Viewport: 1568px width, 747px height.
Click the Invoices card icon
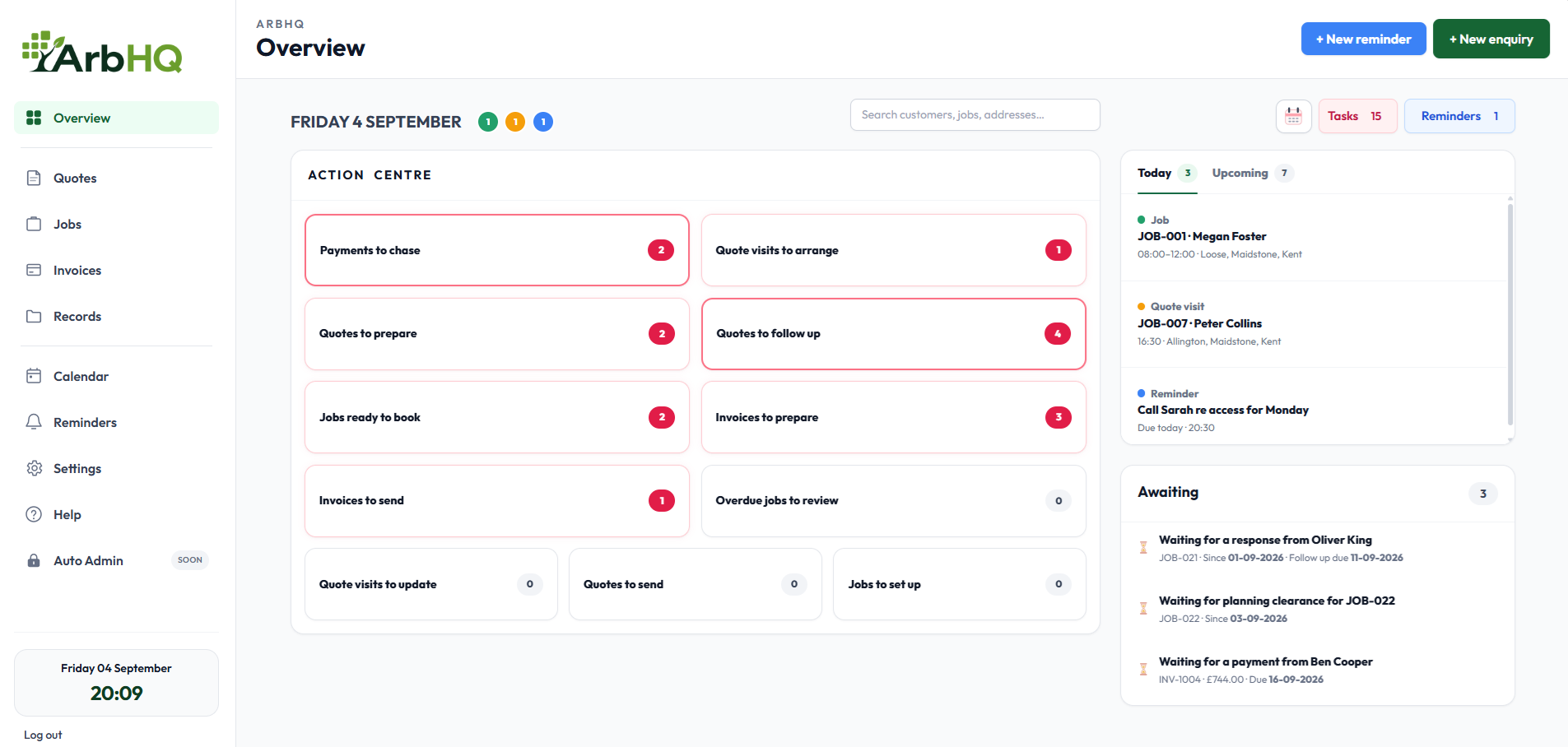click(x=34, y=270)
